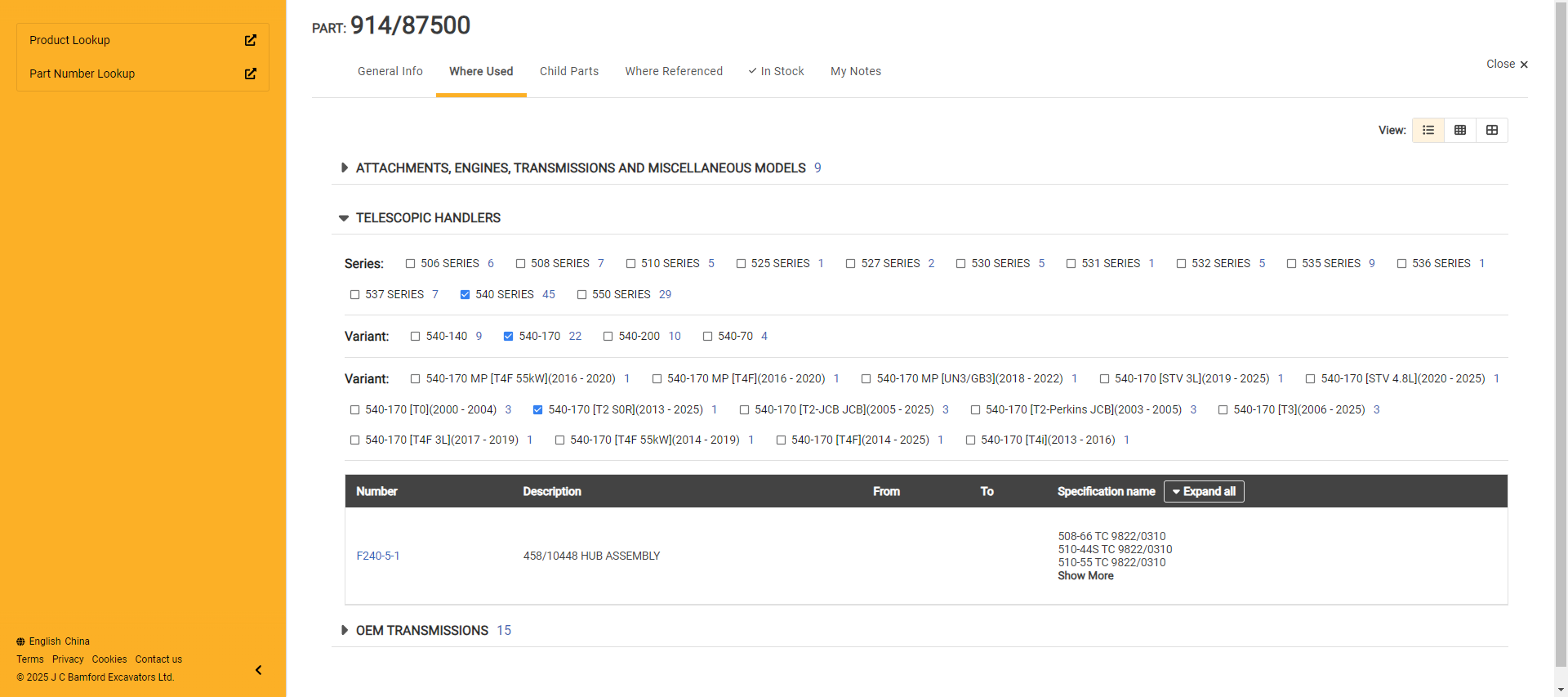Go to the Where Referenced tab

pos(674,71)
